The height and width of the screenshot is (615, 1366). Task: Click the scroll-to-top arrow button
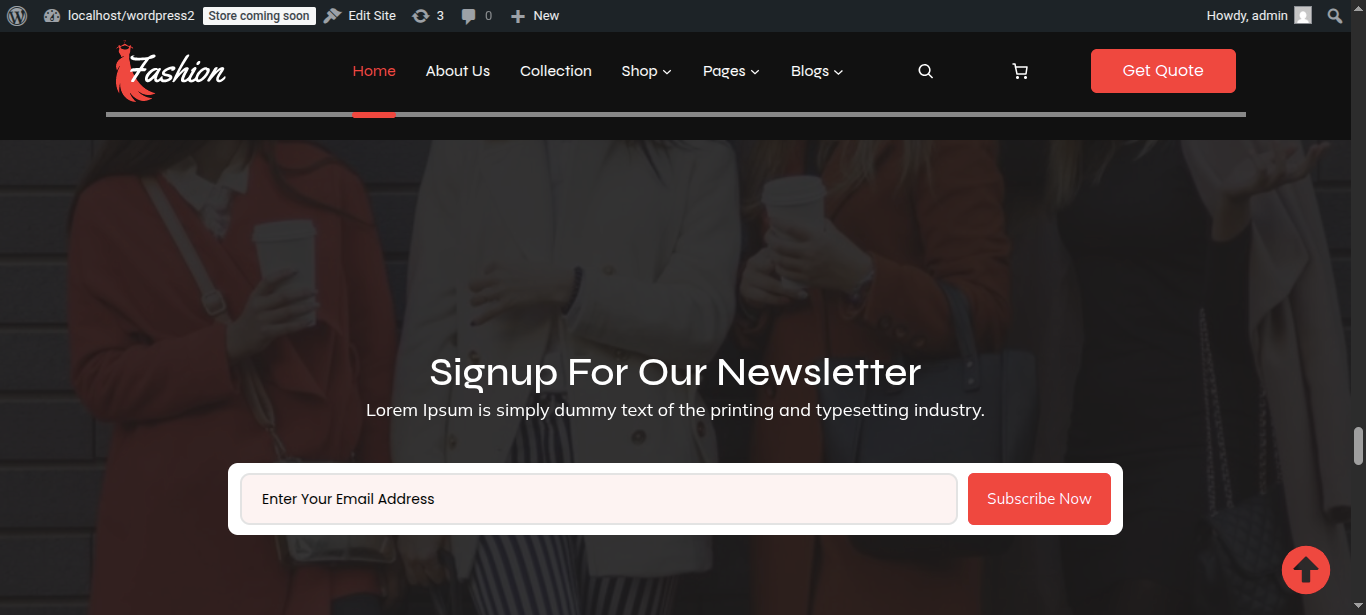pos(1306,570)
